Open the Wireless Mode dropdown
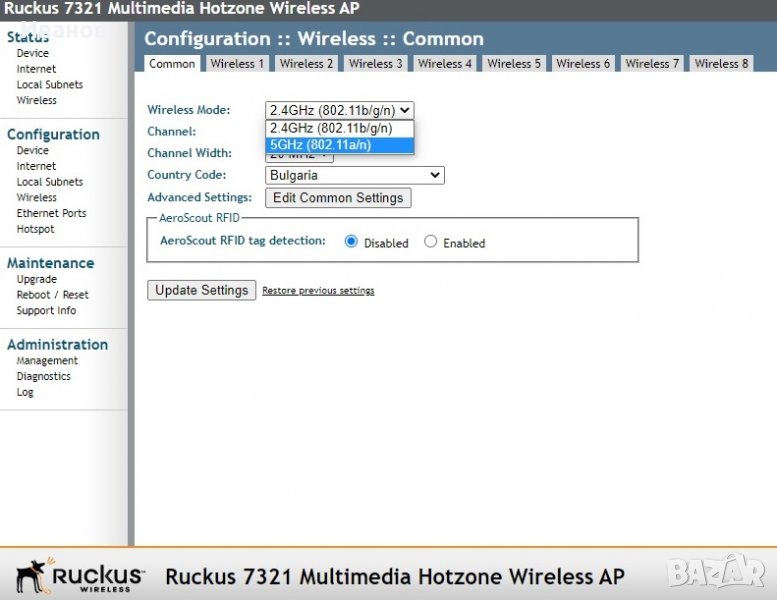Viewport: 777px width, 600px height. 339,110
